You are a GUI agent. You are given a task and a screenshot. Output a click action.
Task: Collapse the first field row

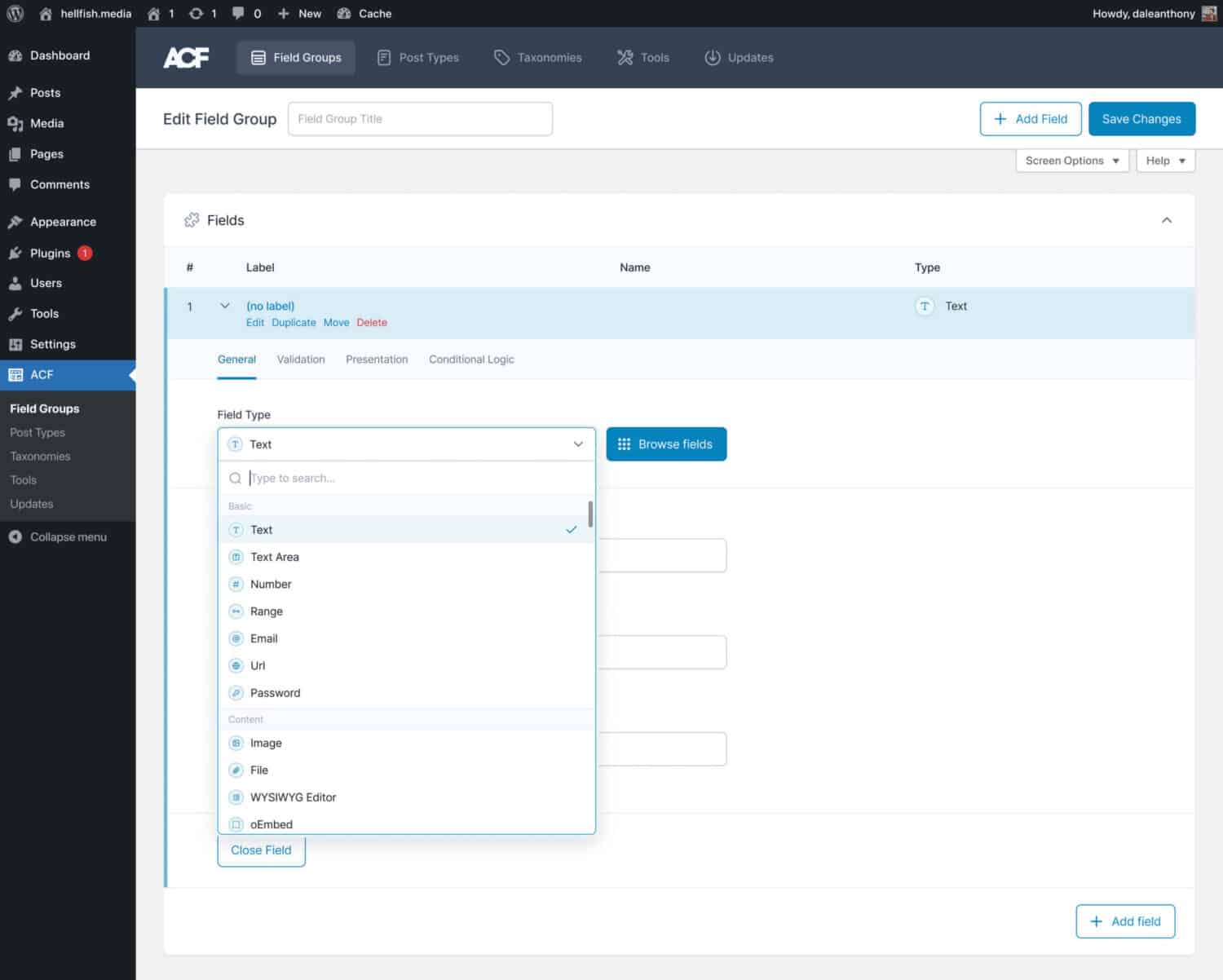[x=225, y=306]
